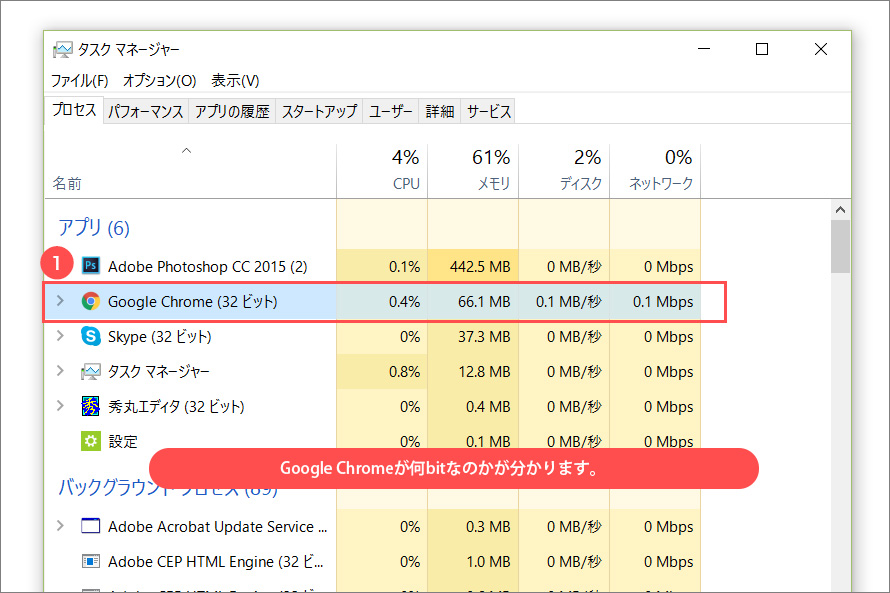This screenshot has width=890, height=593.
Task: Click 秀丸エディタ's 0.4 MB memory value
Action: tap(488, 406)
